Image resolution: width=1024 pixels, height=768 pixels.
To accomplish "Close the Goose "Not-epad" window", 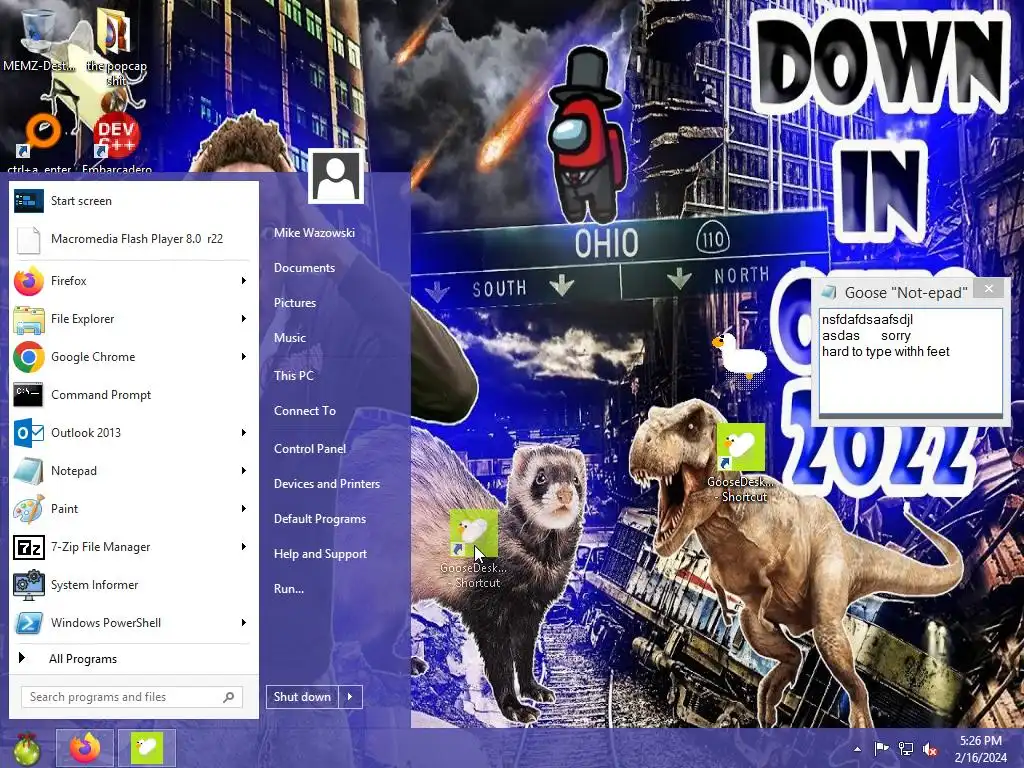I will (989, 289).
